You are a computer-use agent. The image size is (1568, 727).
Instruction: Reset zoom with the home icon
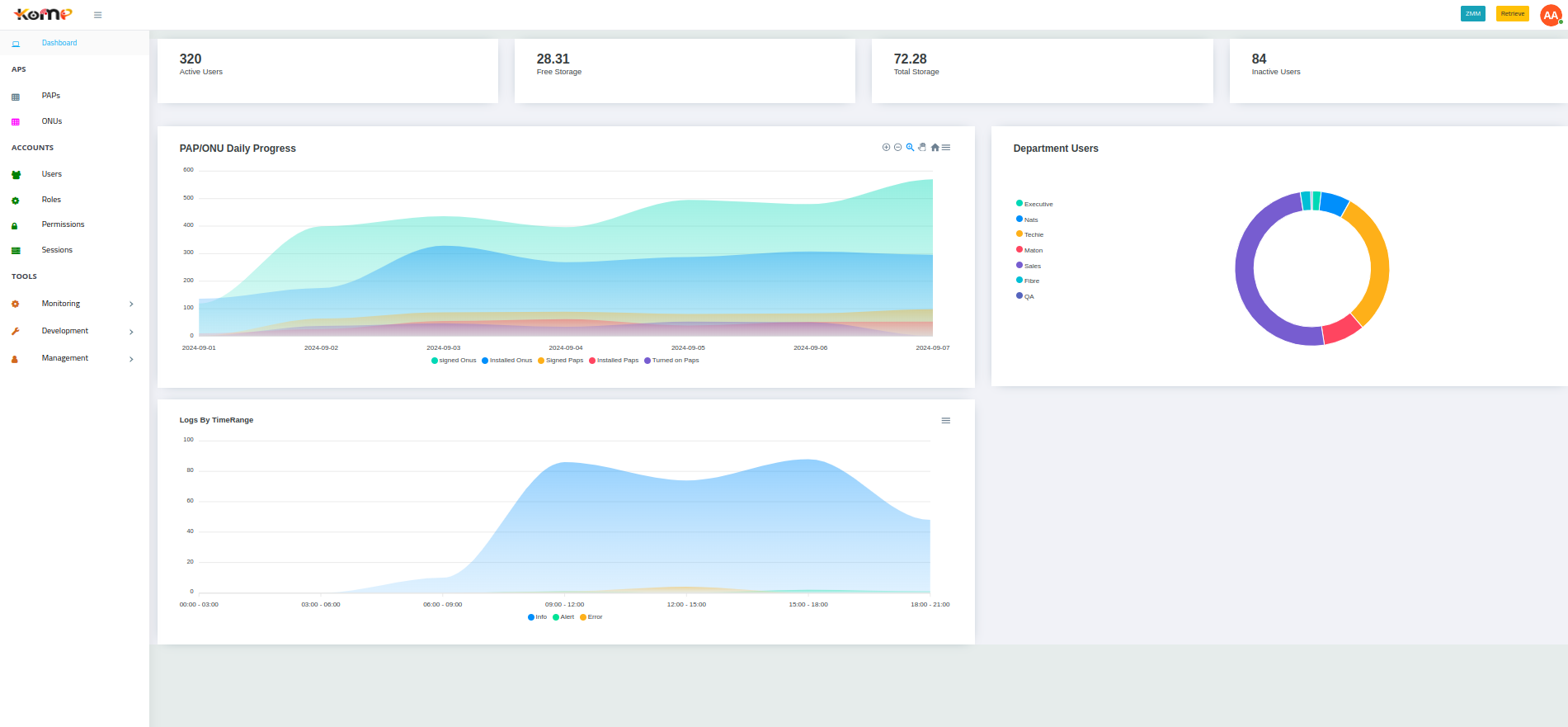coord(935,148)
